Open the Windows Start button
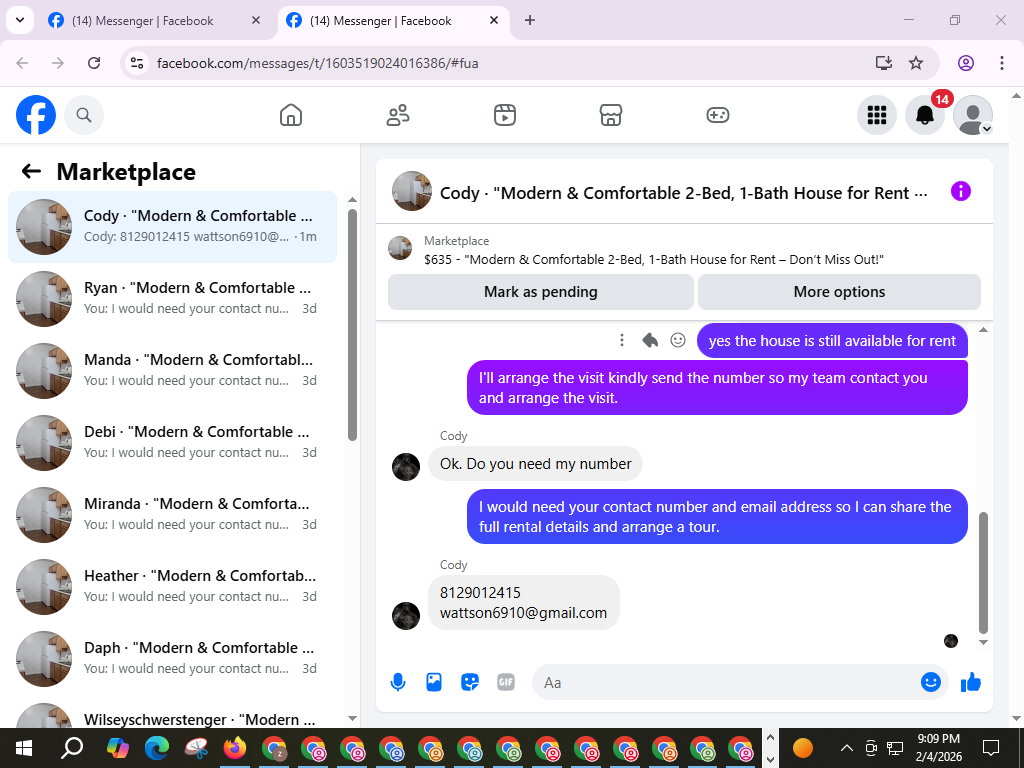Image resolution: width=1024 pixels, height=768 pixels. [x=24, y=748]
